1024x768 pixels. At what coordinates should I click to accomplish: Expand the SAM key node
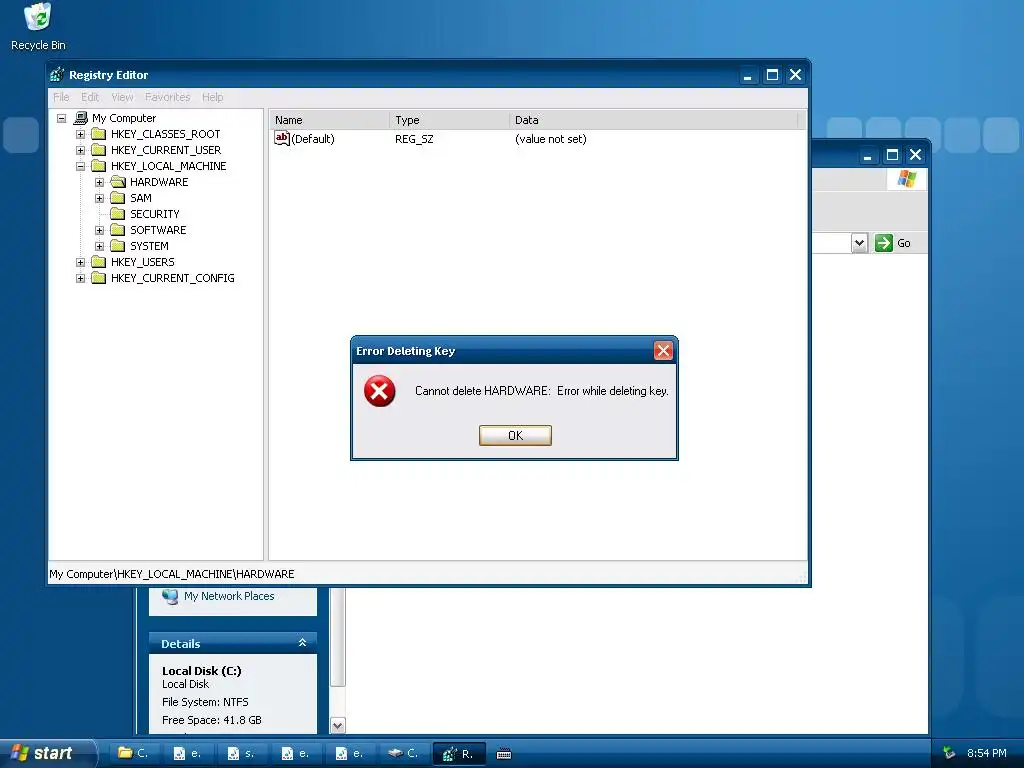tap(99, 199)
